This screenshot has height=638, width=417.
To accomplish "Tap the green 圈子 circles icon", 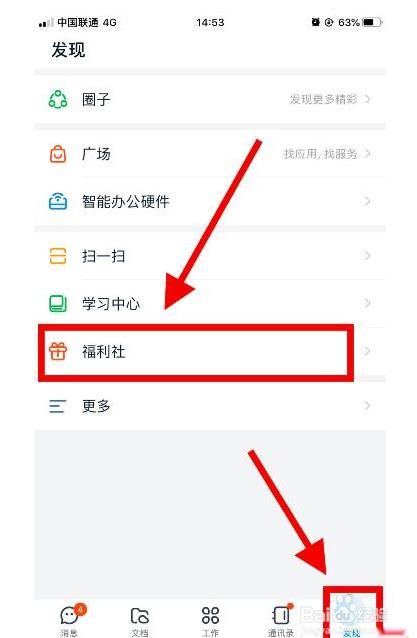I will point(58,99).
